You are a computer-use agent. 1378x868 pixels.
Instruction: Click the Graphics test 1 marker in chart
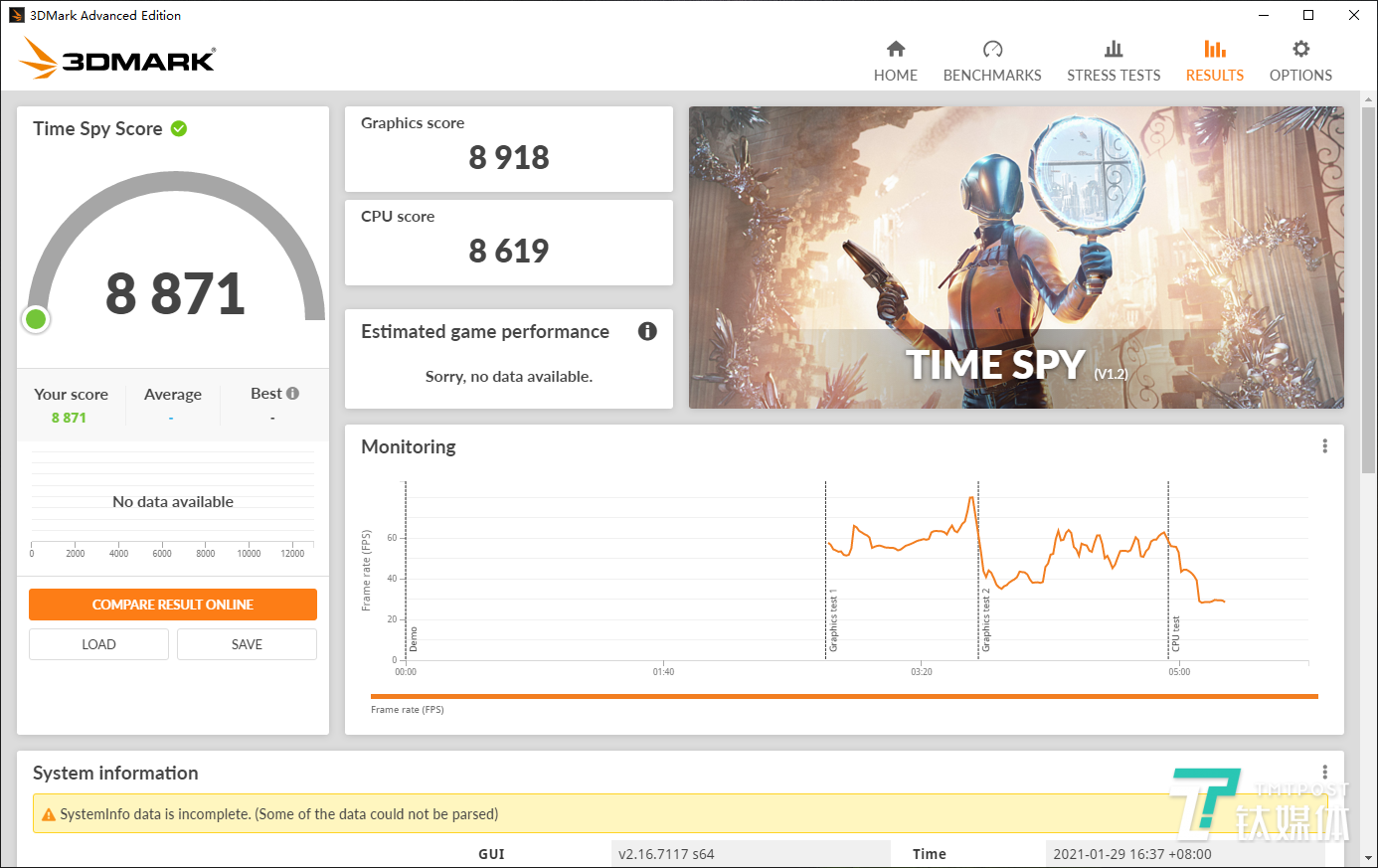tap(833, 621)
